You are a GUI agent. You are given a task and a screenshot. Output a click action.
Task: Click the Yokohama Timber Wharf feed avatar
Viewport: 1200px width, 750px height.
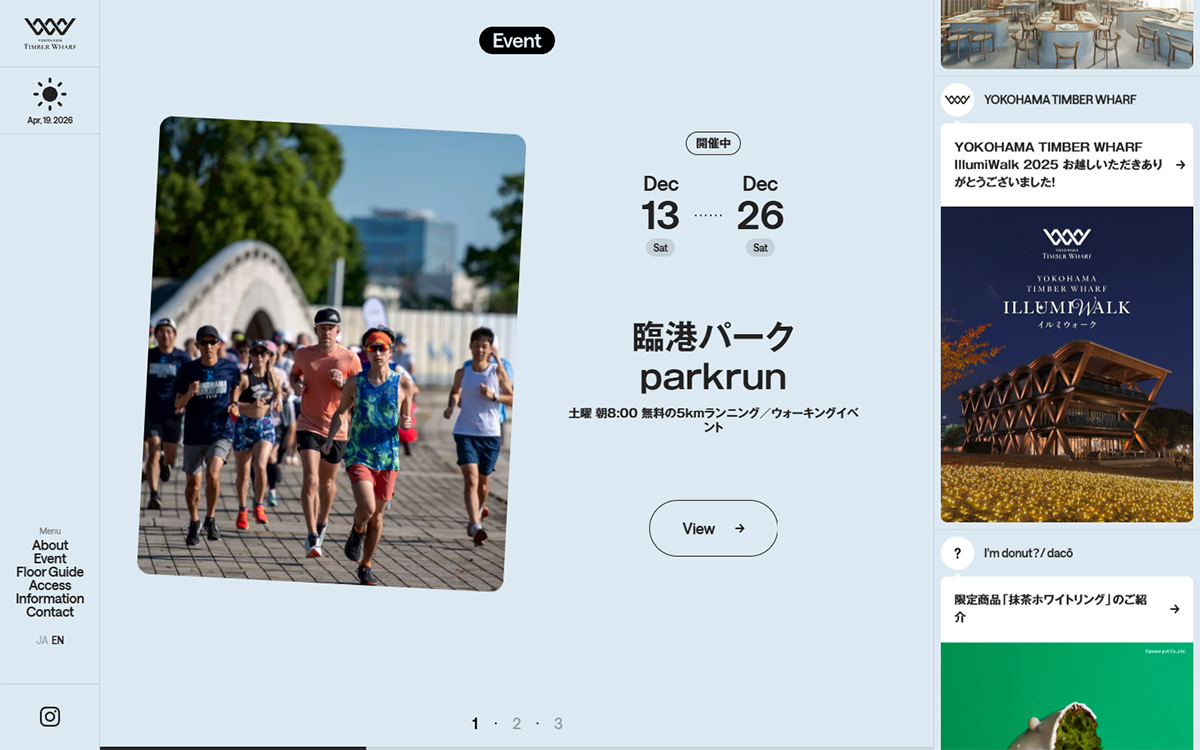[957, 99]
